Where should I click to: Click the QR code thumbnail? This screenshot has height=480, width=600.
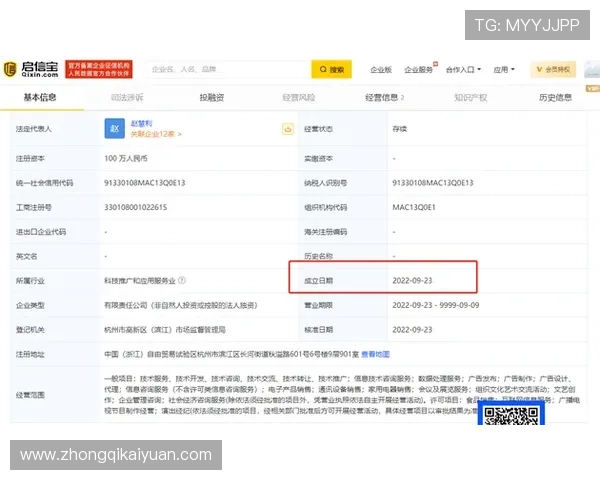click(511, 415)
